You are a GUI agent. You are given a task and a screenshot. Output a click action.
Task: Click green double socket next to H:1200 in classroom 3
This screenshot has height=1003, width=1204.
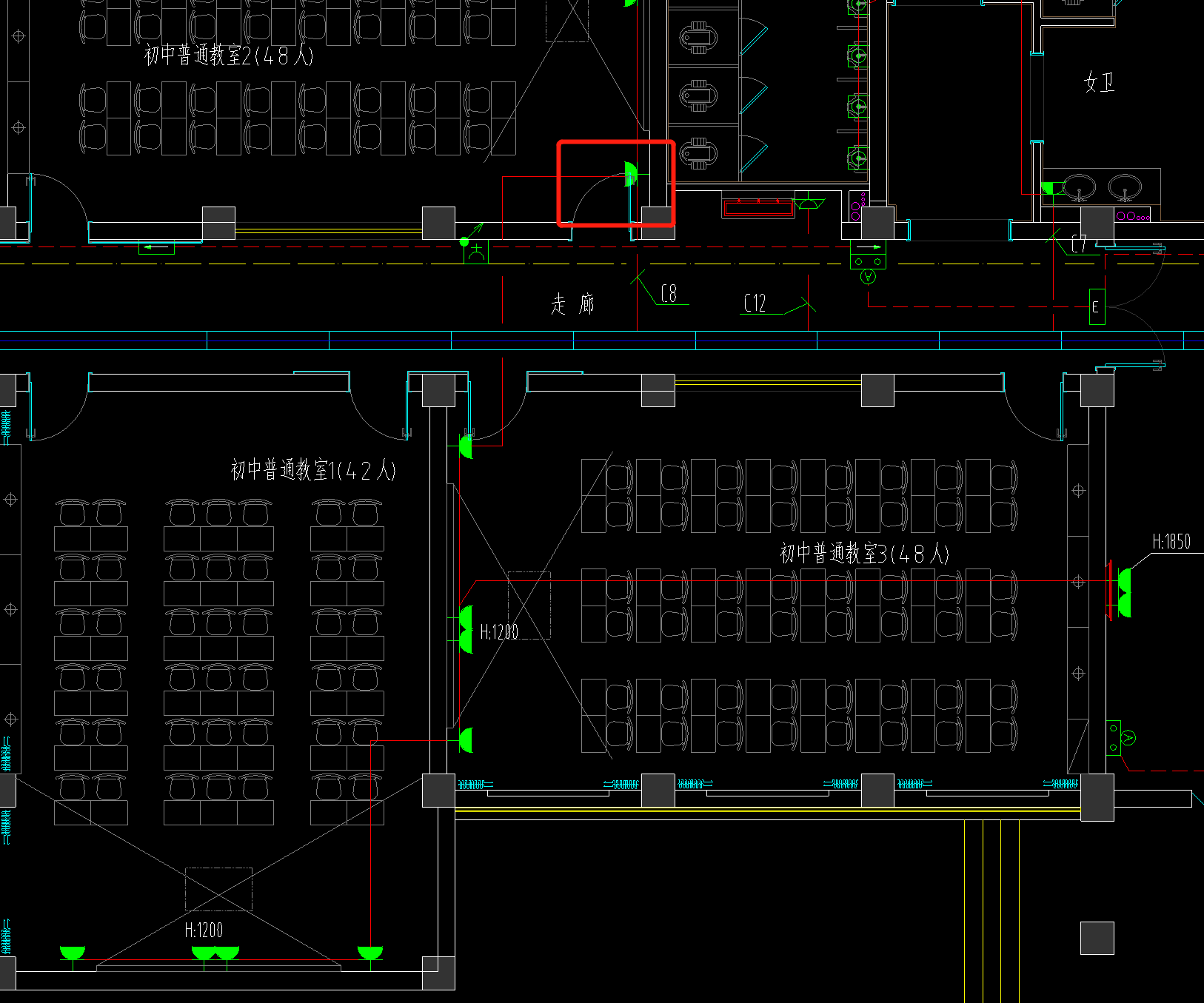pyautogui.click(x=466, y=629)
